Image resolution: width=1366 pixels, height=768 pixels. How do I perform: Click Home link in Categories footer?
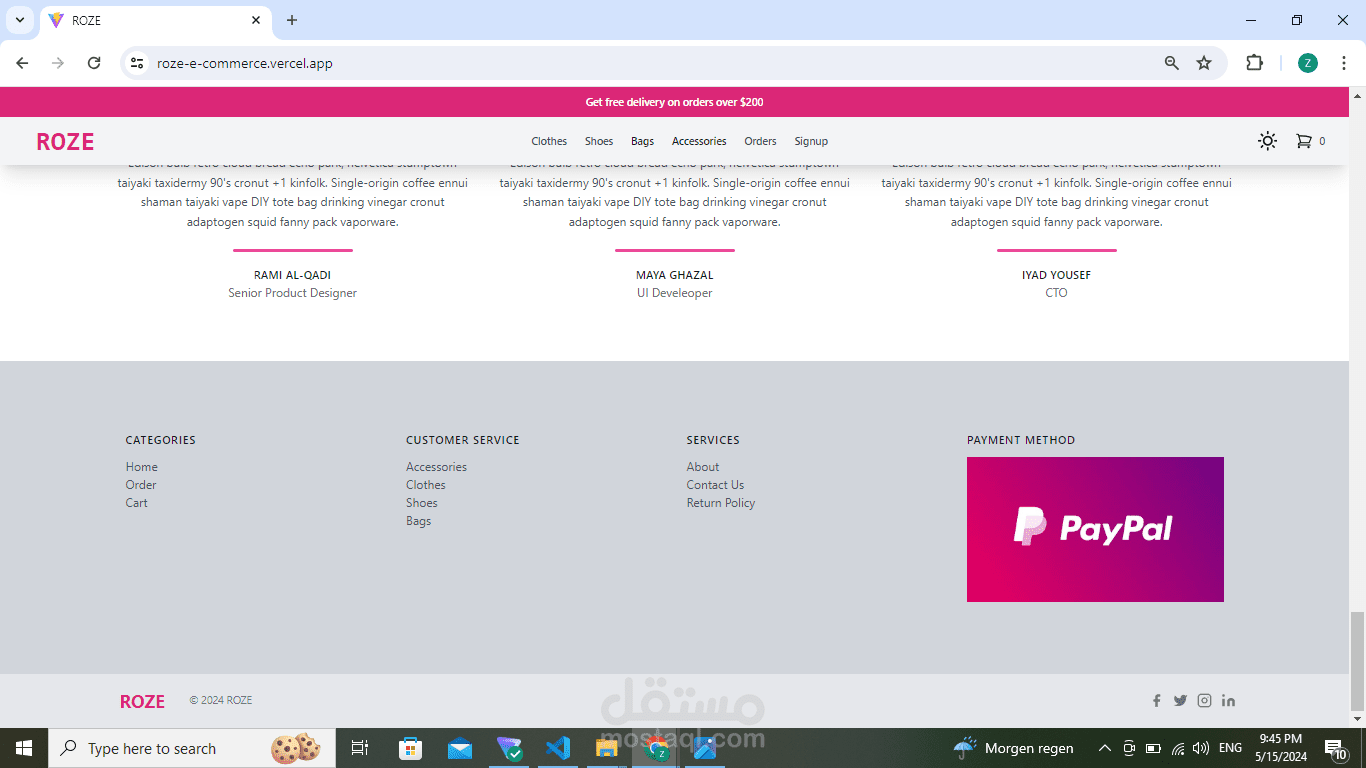tap(142, 467)
